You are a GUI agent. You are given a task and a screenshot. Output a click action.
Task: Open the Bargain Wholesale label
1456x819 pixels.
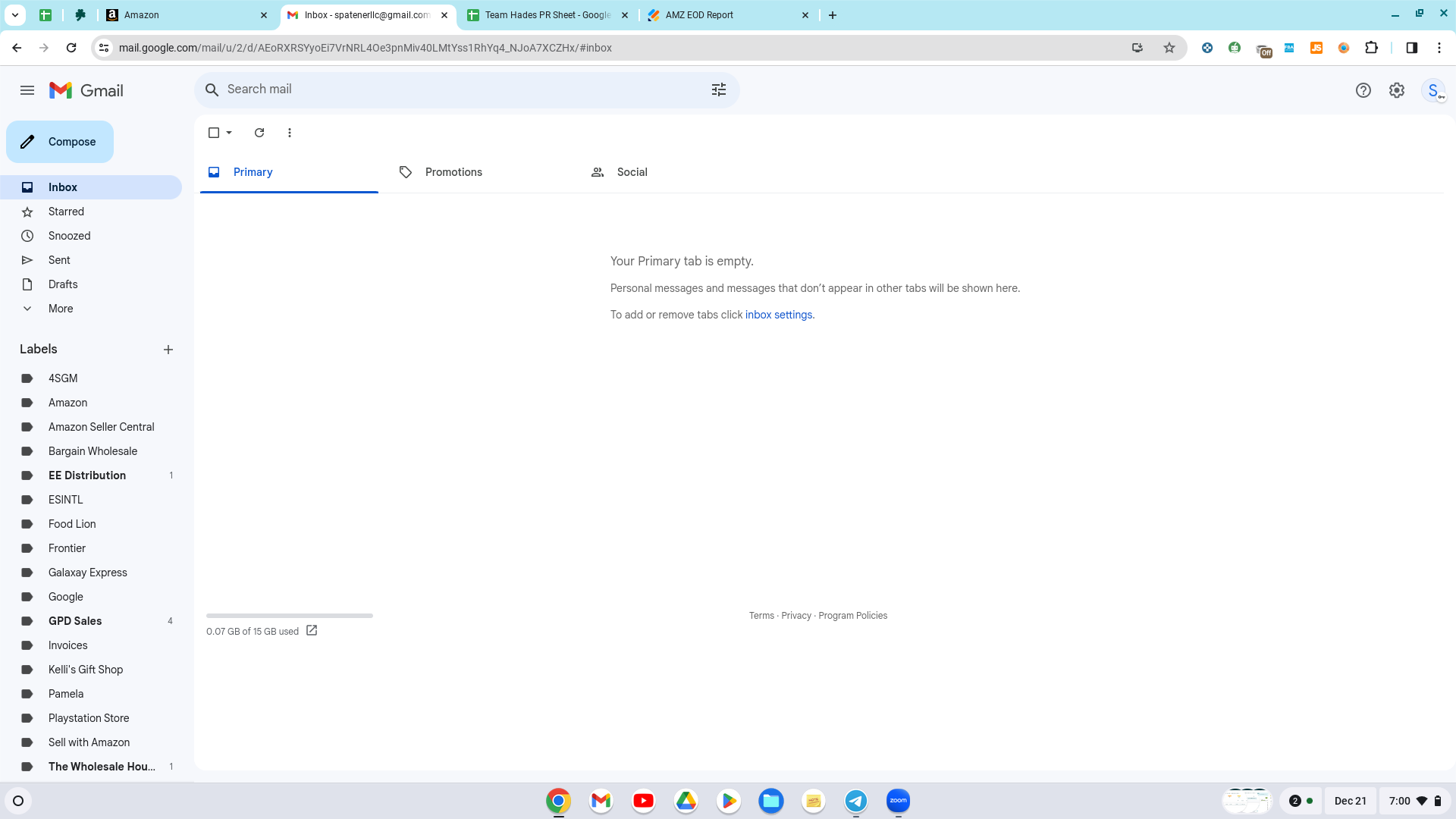click(x=91, y=451)
